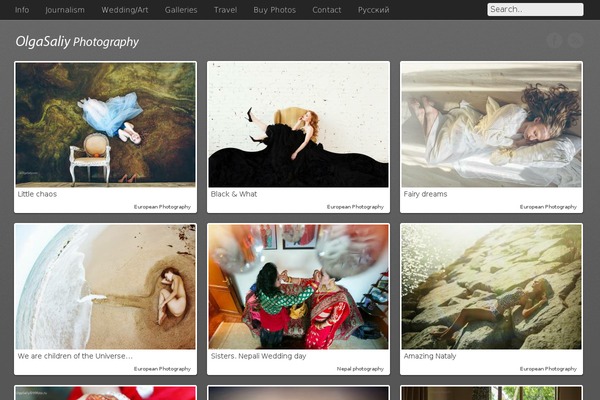This screenshot has width=600, height=400.
Task: Open the Fairy dreams photo thumbnail
Action: click(x=491, y=125)
